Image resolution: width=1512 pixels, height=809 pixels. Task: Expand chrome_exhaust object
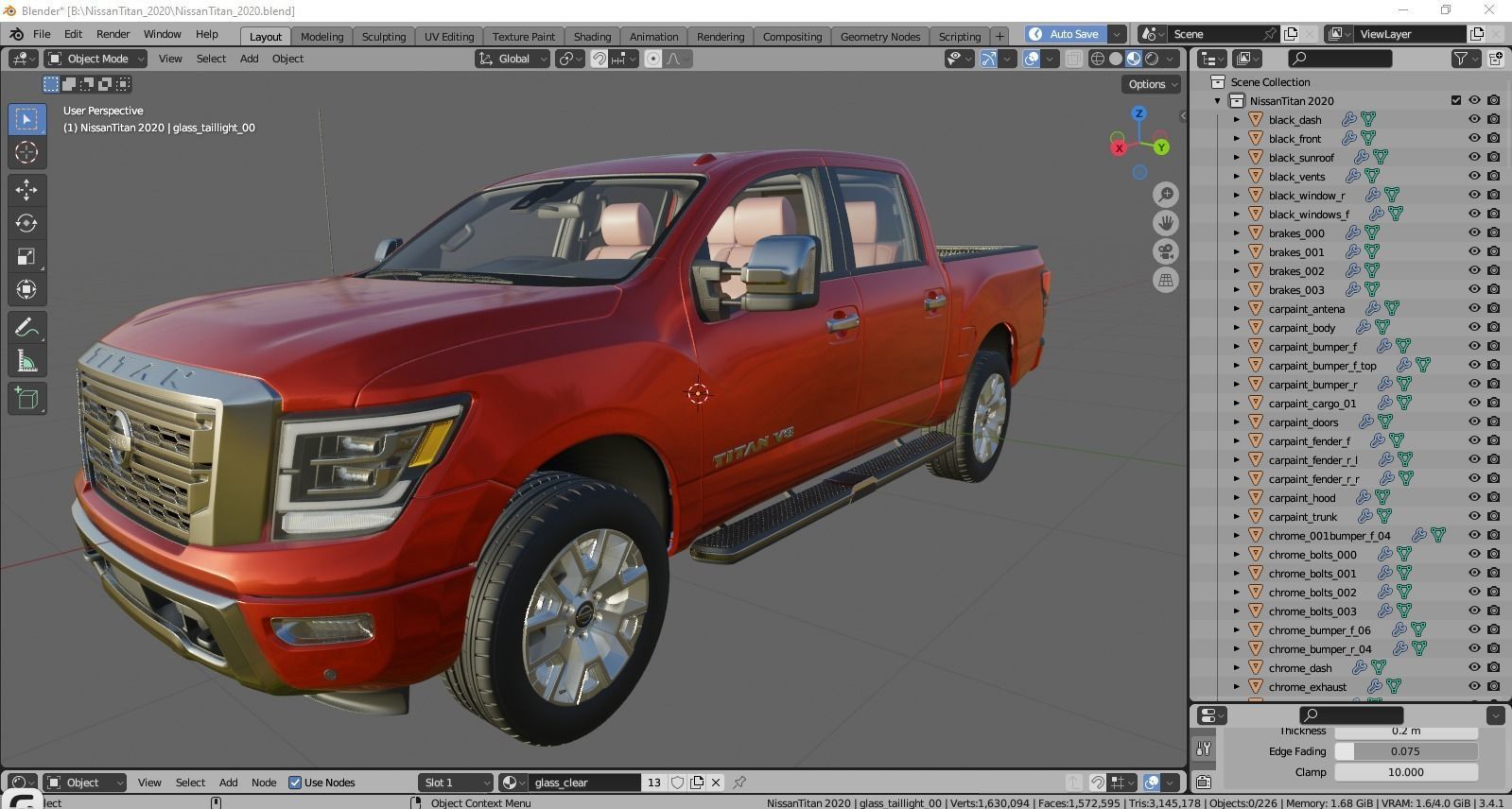pos(1237,687)
